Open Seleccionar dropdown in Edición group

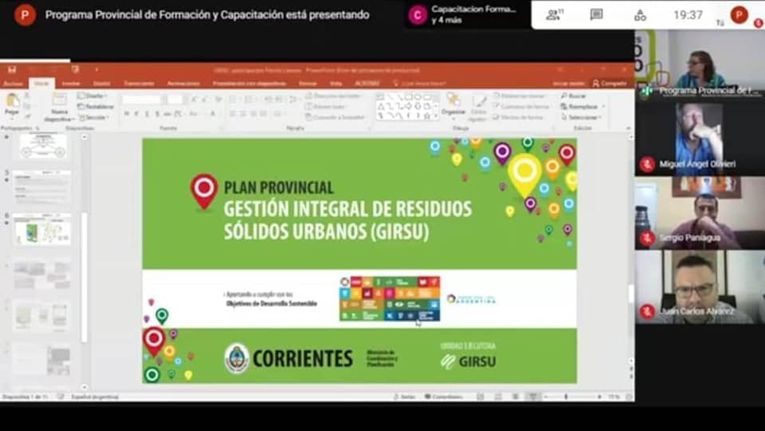coord(581,117)
